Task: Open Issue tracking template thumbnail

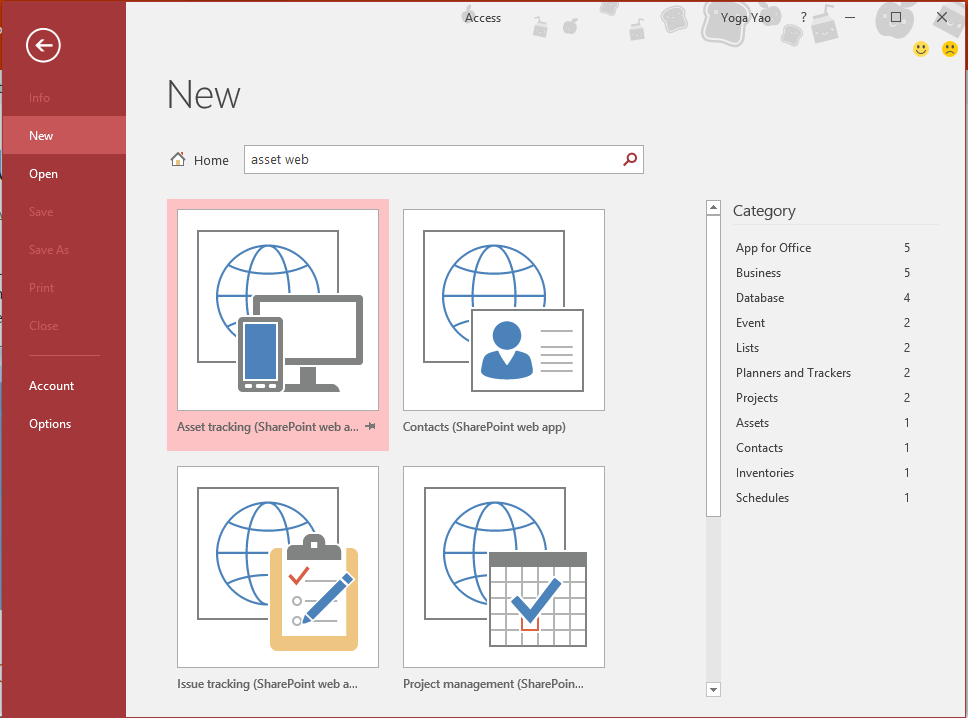Action: point(278,567)
